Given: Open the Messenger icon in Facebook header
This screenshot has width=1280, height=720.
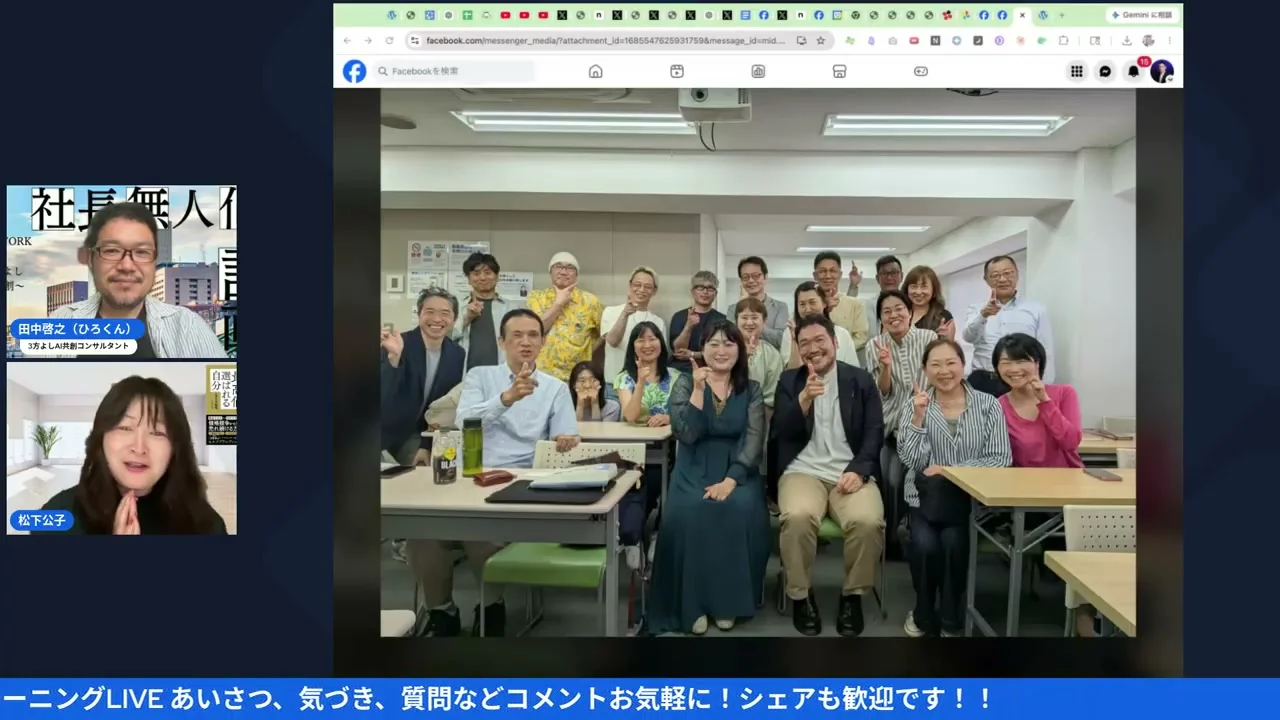Looking at the screenshot, I should pos(1105,71).
